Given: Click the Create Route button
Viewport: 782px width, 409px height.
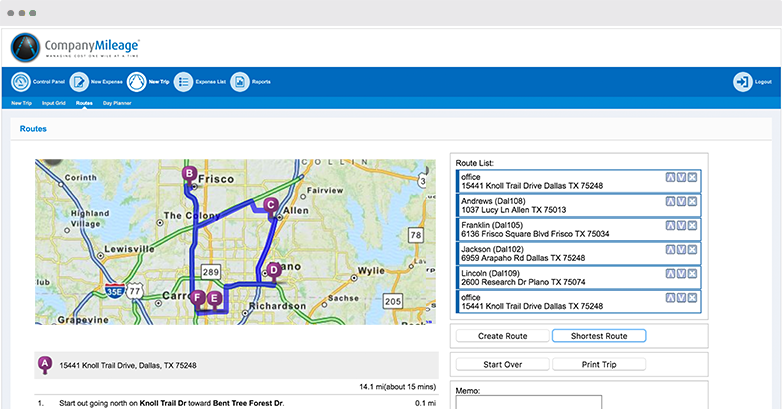Looking at the screenshot, I should click(502, 336).
